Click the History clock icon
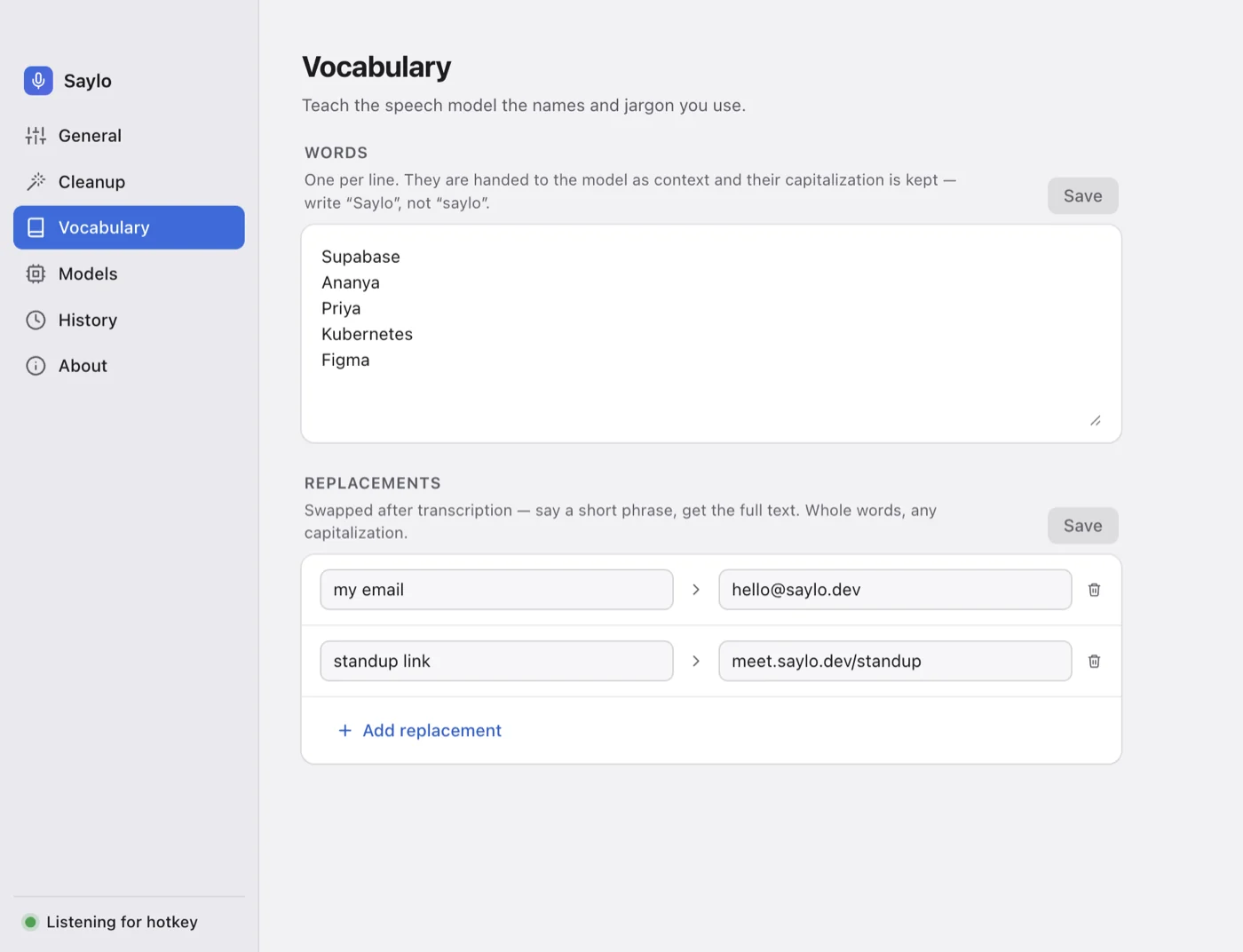This screenshot has height=952, width=1243. (36, 320)
